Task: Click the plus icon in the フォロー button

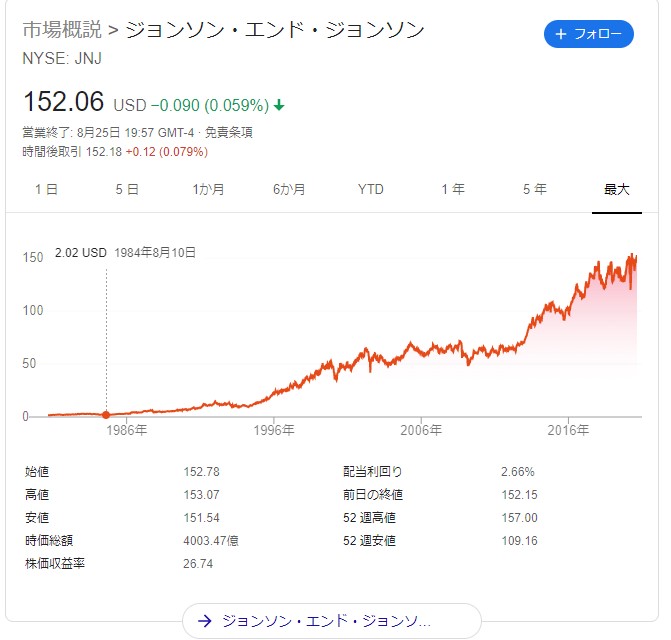Action: [x=561, y=34]
